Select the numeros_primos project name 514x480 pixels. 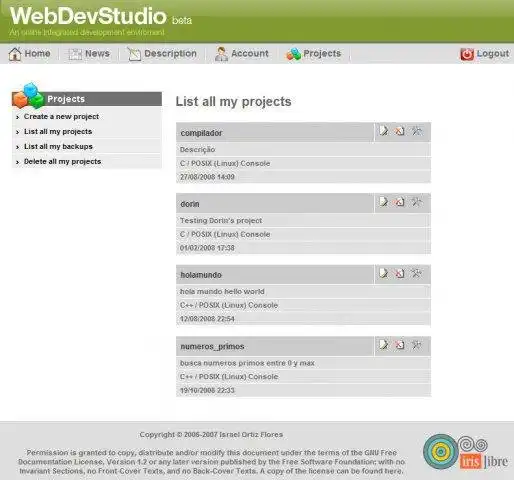[212, 346]
